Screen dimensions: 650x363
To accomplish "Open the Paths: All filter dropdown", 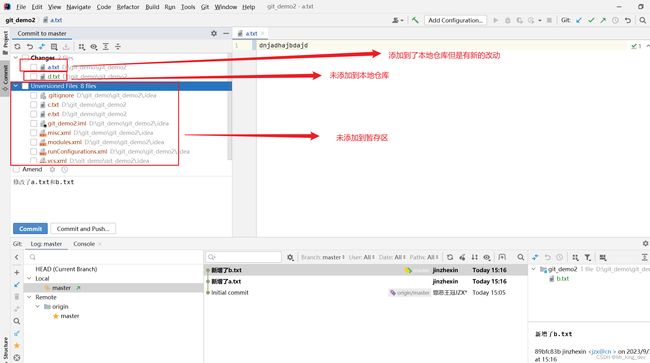I will pyautogui.click(x=424, y=257).
